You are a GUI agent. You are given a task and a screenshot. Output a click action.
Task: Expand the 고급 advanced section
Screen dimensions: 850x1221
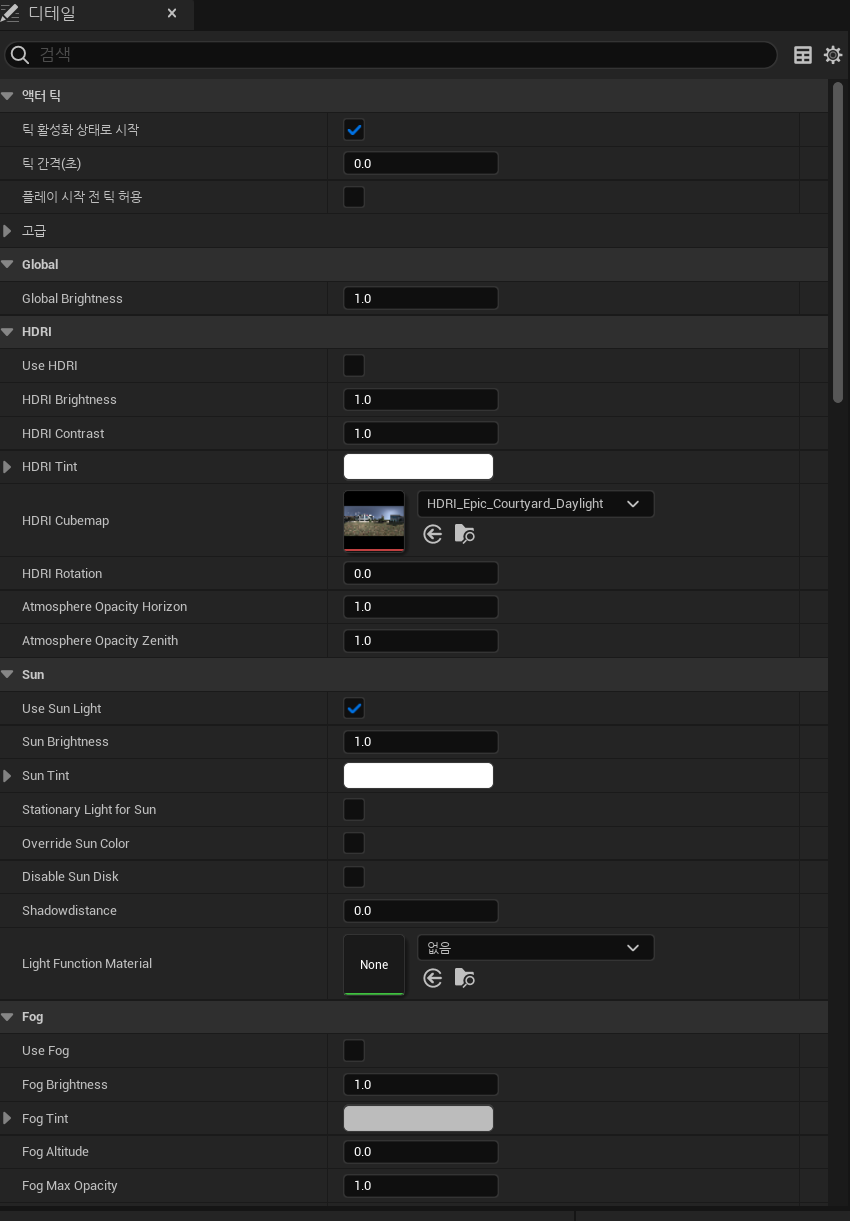[x=8, y=231]
